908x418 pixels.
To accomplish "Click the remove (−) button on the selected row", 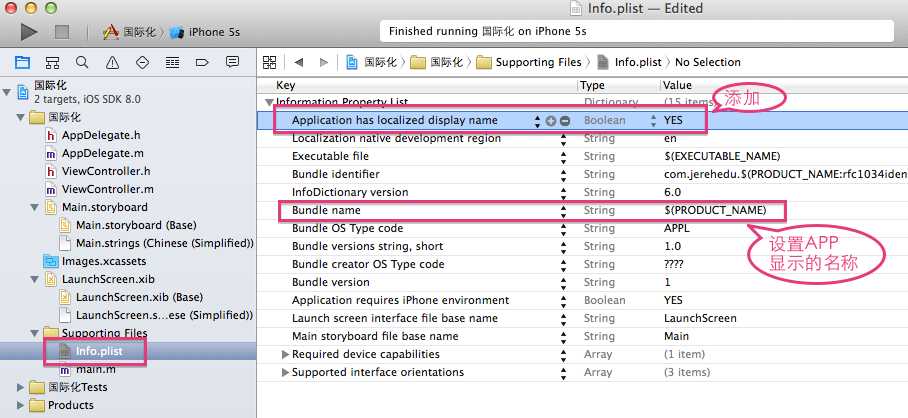I will coord(565,121).
